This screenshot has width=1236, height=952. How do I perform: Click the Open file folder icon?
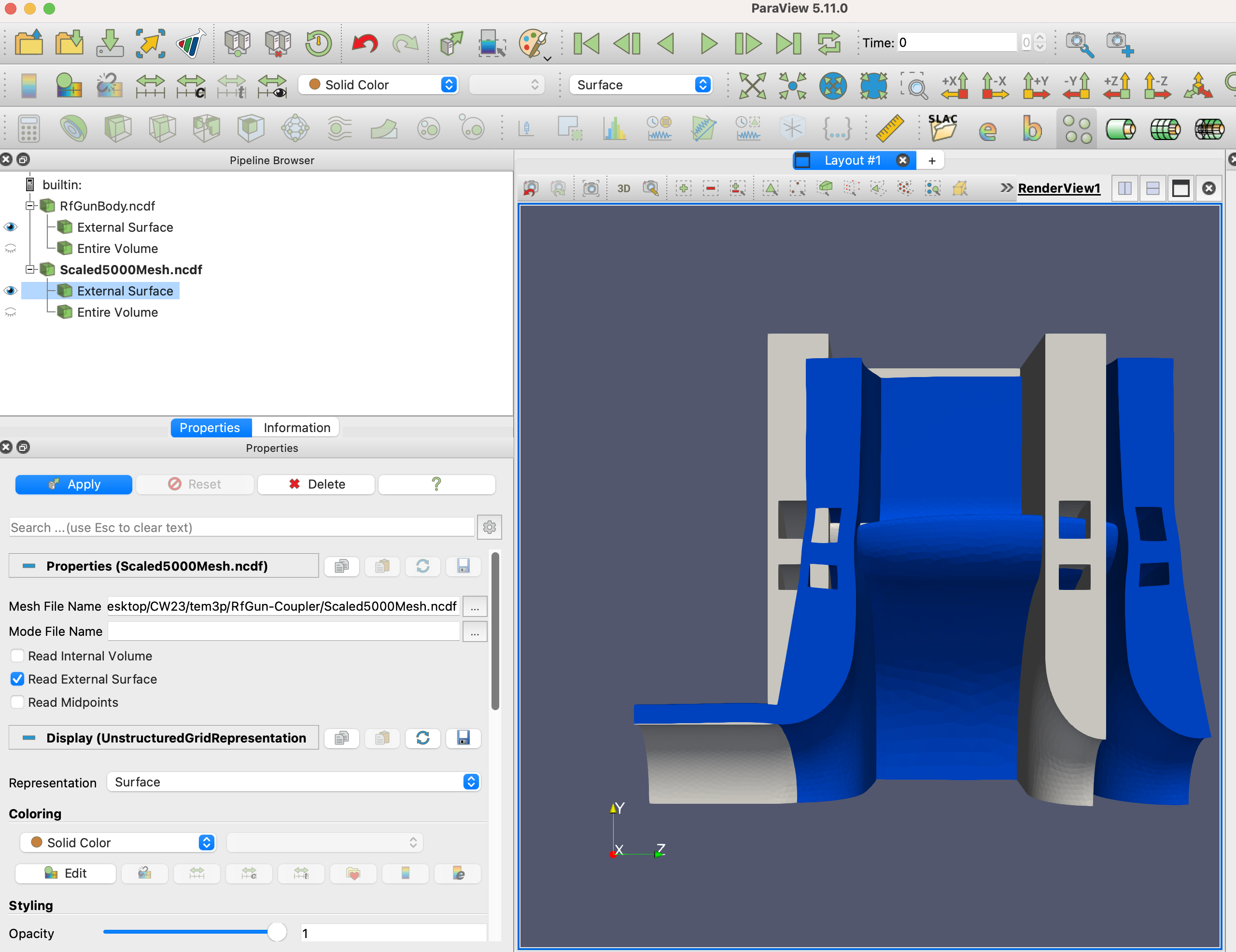click(28, 43)
